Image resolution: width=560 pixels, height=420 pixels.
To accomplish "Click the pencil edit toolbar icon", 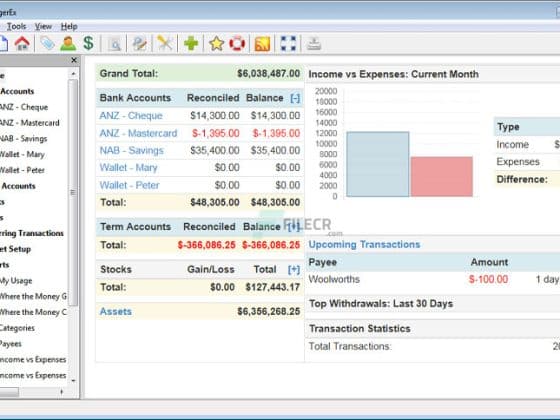I will [140, 44].
